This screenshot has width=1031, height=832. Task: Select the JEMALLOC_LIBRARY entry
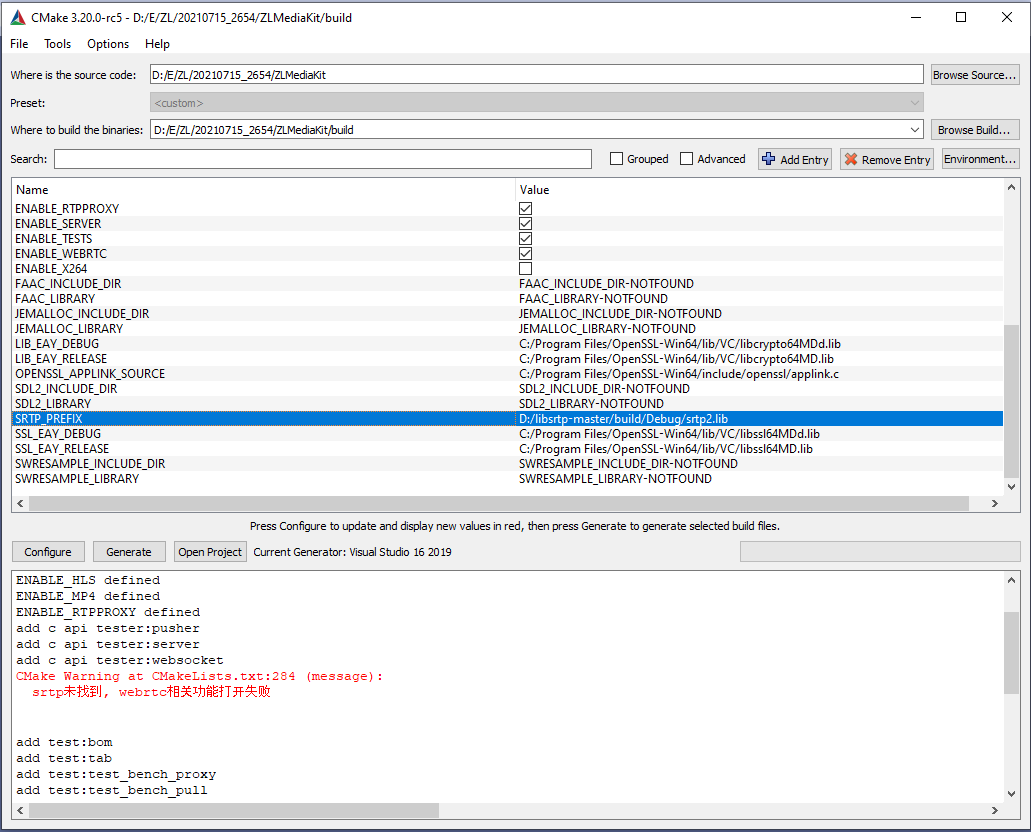click(x=69, y=329)
